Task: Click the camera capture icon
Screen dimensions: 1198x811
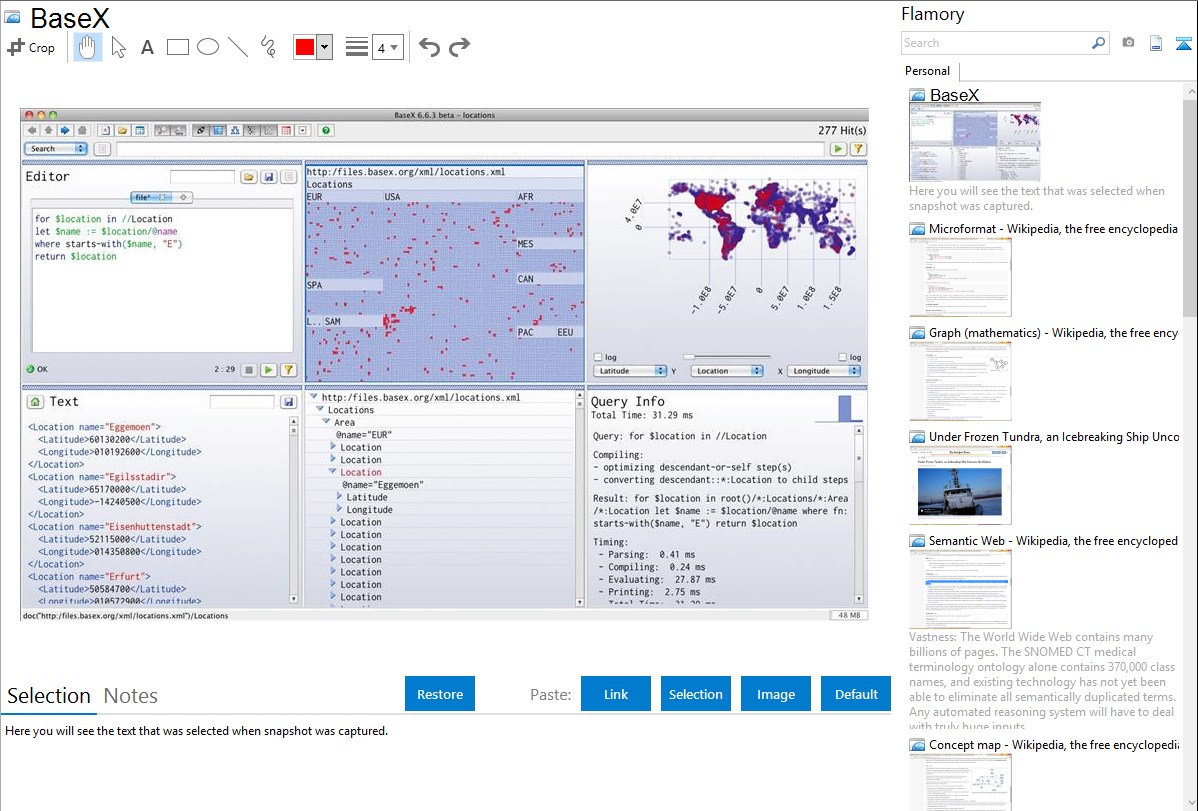Action: [x=1128, y=43]
